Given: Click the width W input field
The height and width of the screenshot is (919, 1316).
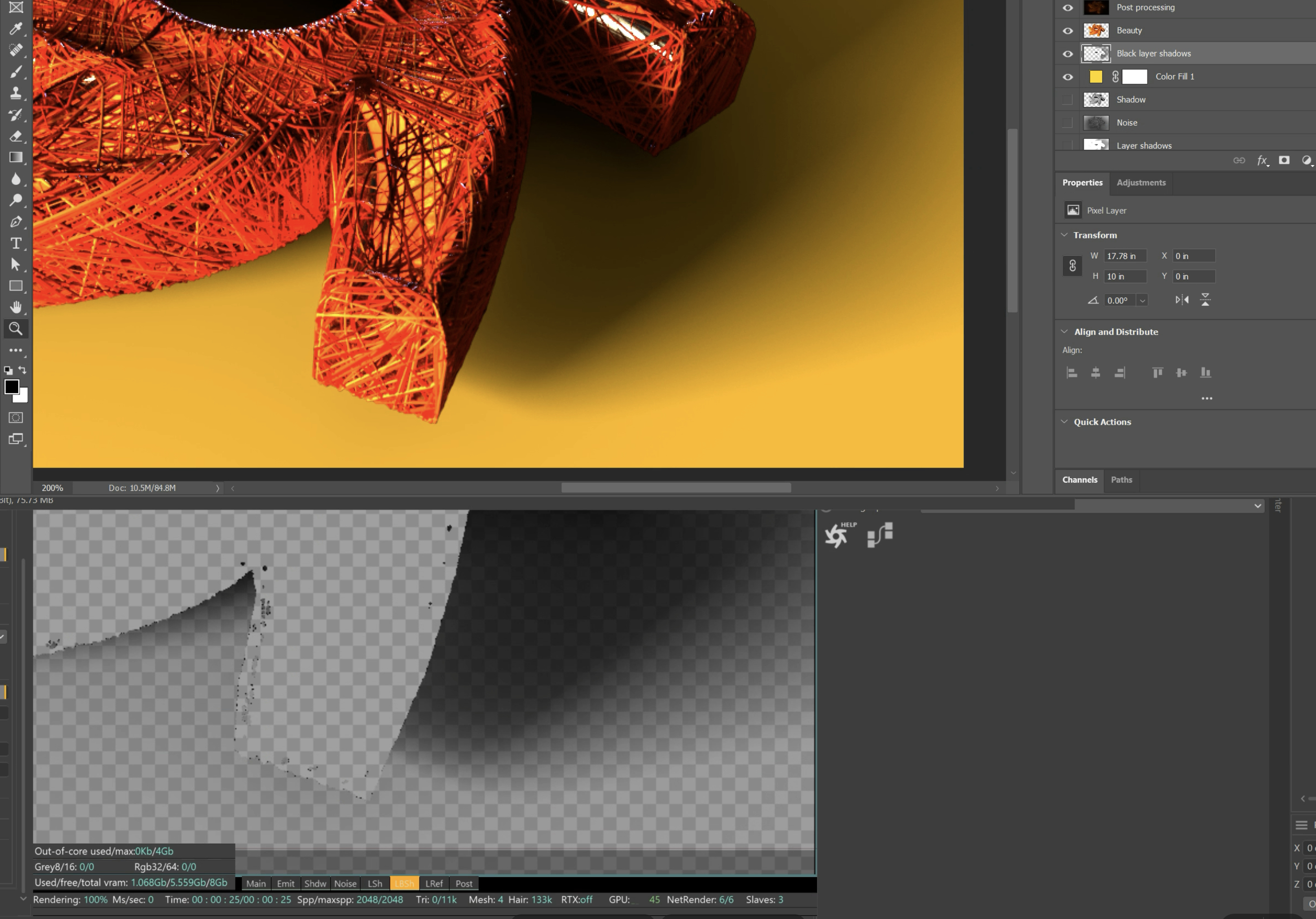Looking at the screenshot, I should pos(1125,256).
